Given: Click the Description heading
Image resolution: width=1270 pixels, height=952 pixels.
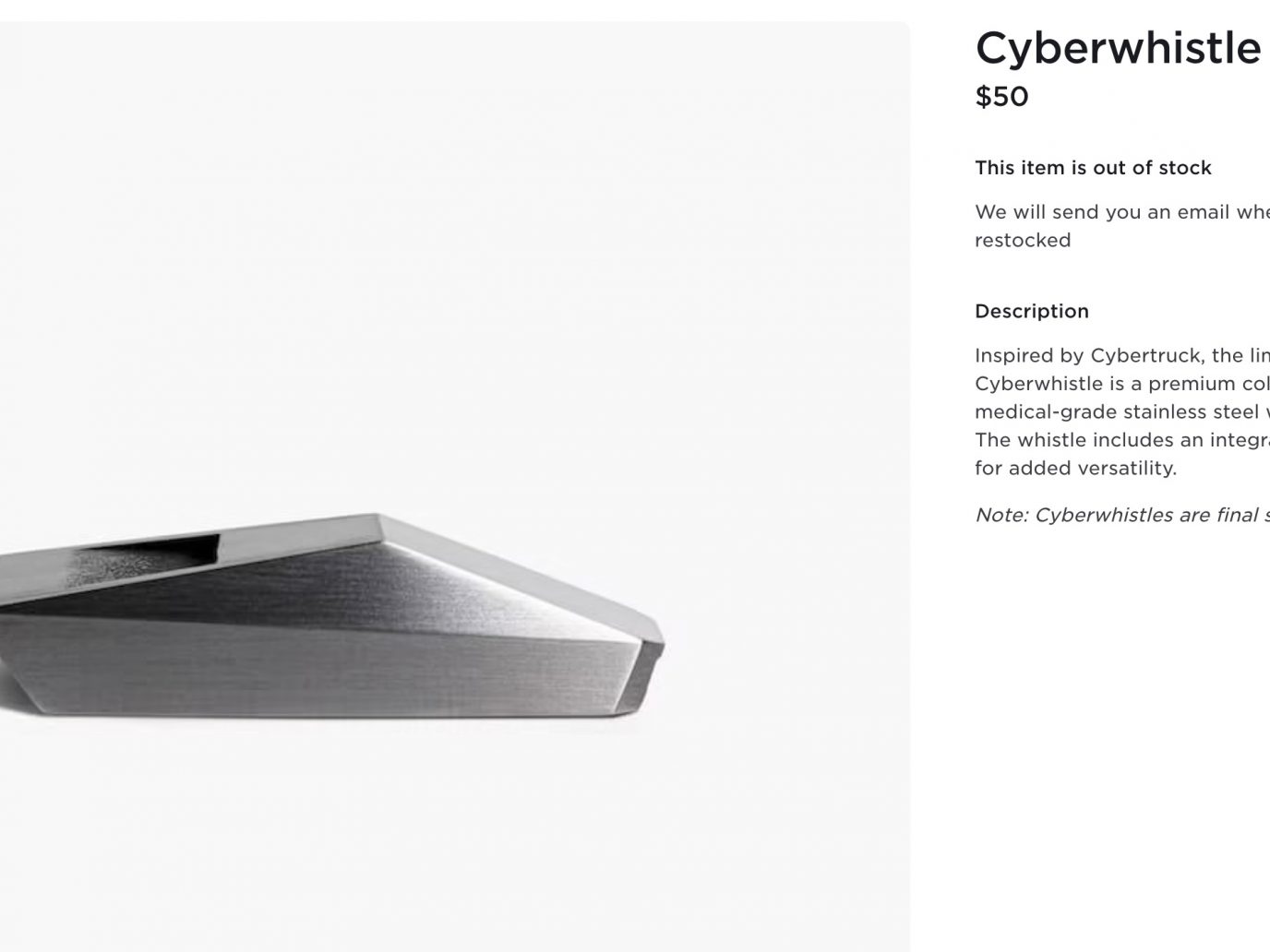Looking at the screenshot, I should click(x=1032, y=311).
